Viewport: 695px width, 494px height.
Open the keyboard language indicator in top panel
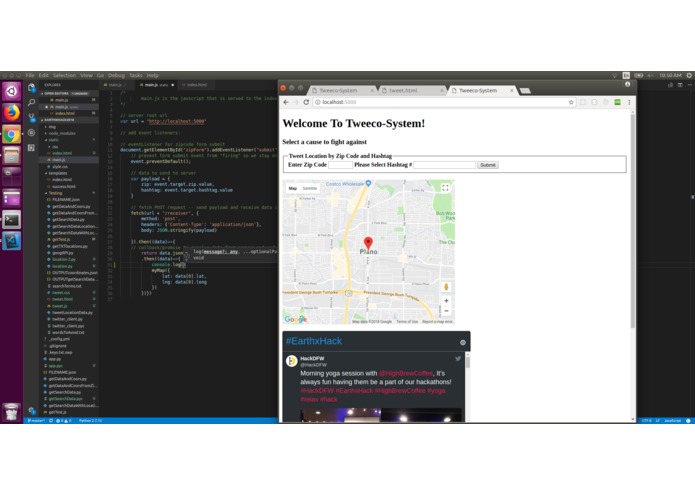coord(626,75)
